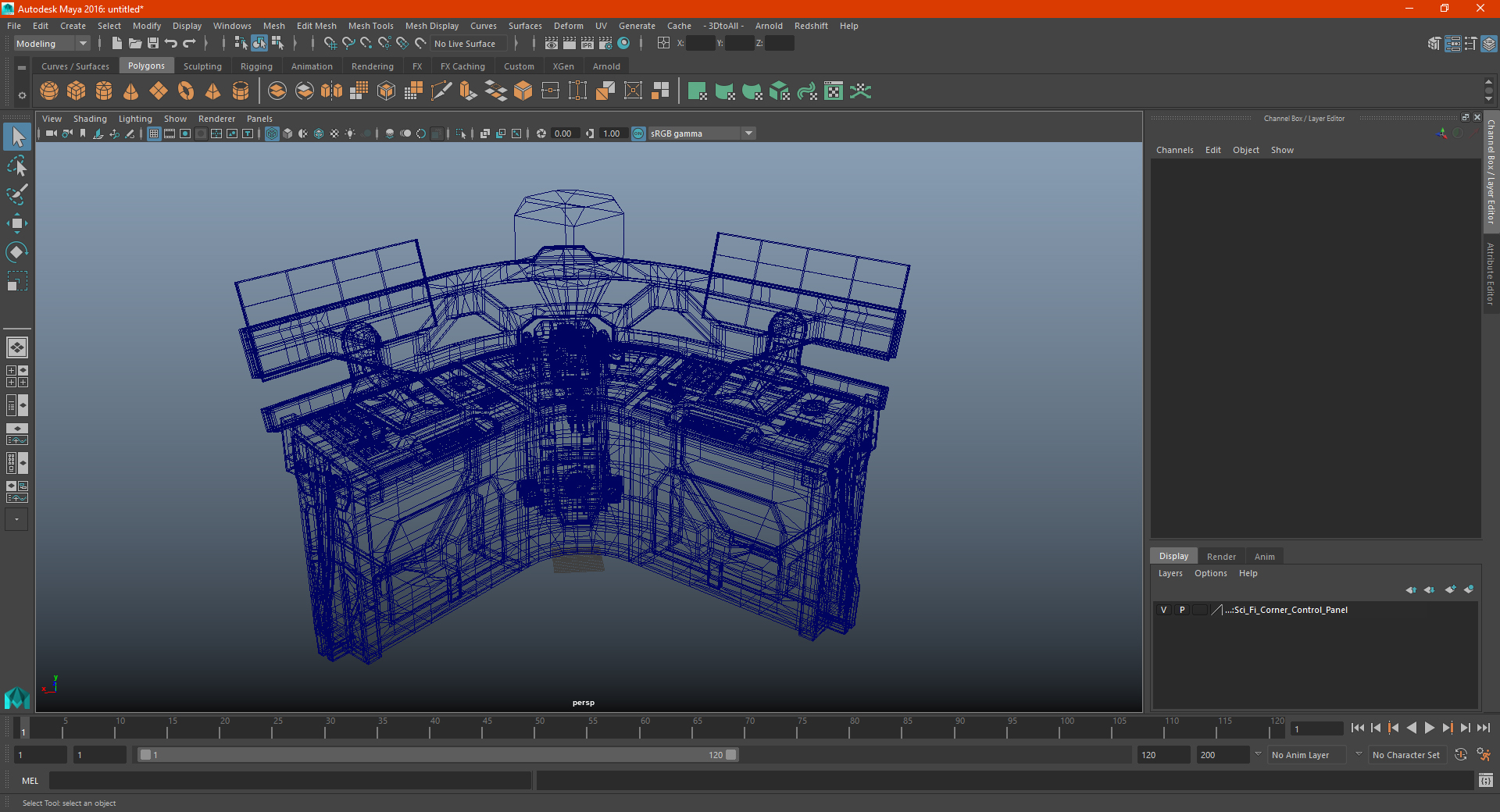Viewport: 1500px width, 812px height.
Task: Click Options in layer editor
Action: pyautogui.click(x=1210, y=573)
